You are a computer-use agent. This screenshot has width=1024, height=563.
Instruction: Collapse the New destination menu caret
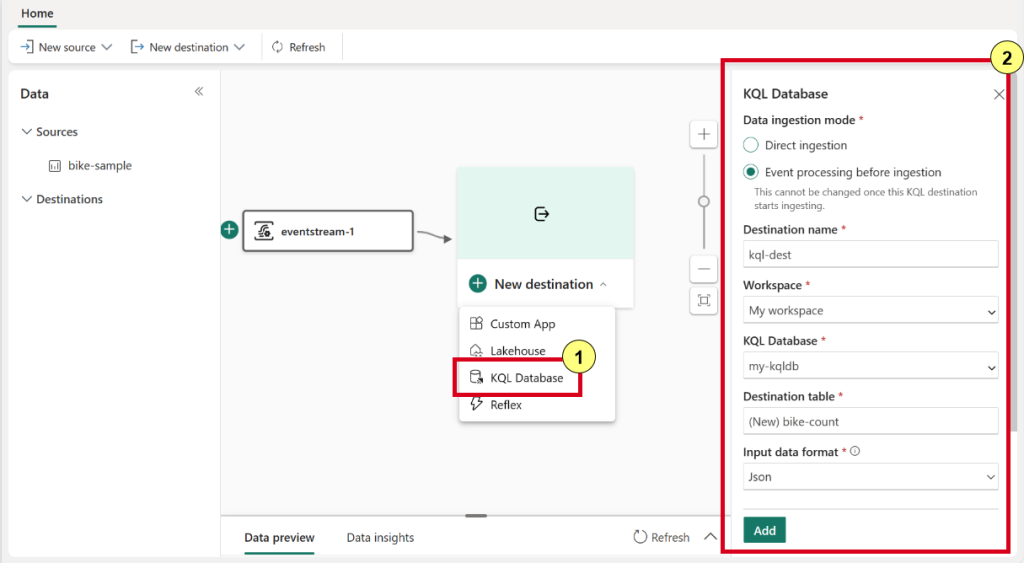[603, 284]
